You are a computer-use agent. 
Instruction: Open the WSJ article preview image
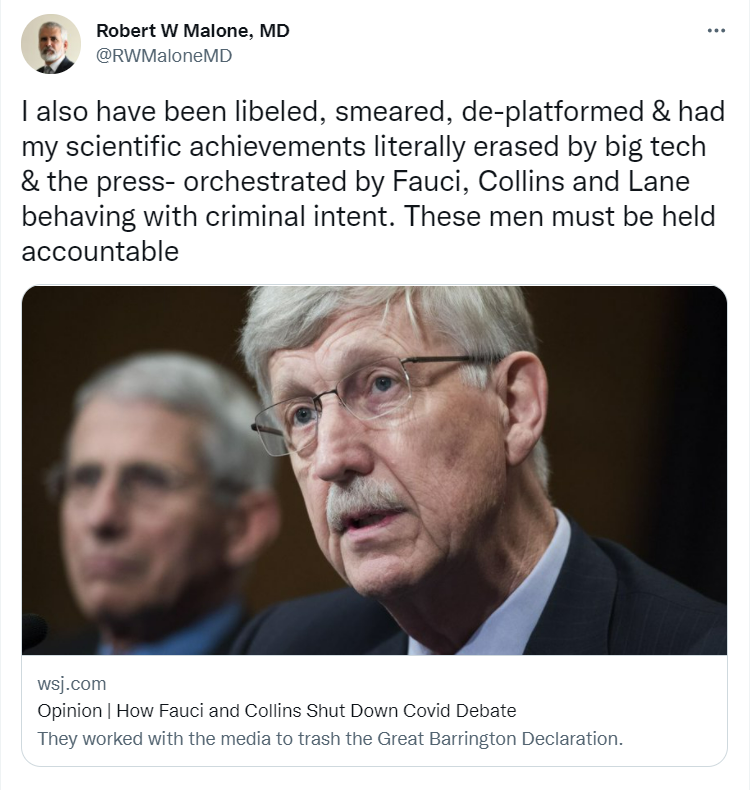374,470
